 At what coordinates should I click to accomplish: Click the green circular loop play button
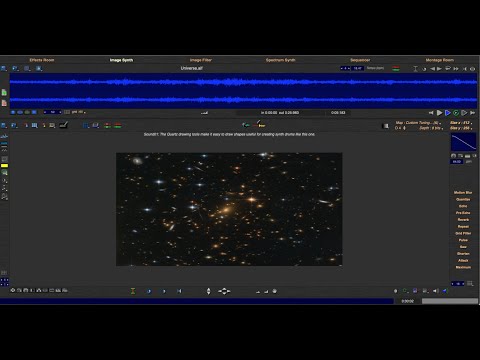tap(456, 113)
